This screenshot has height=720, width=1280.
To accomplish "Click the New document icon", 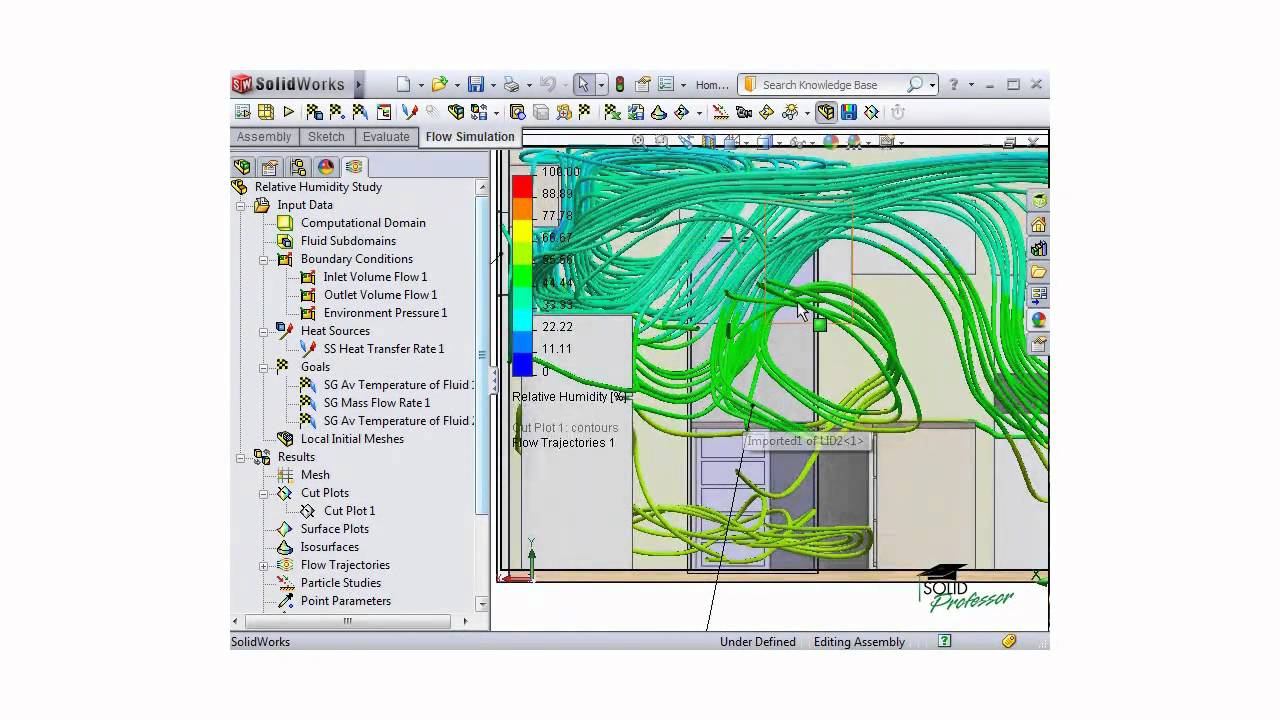I will (x=403, y=85).
